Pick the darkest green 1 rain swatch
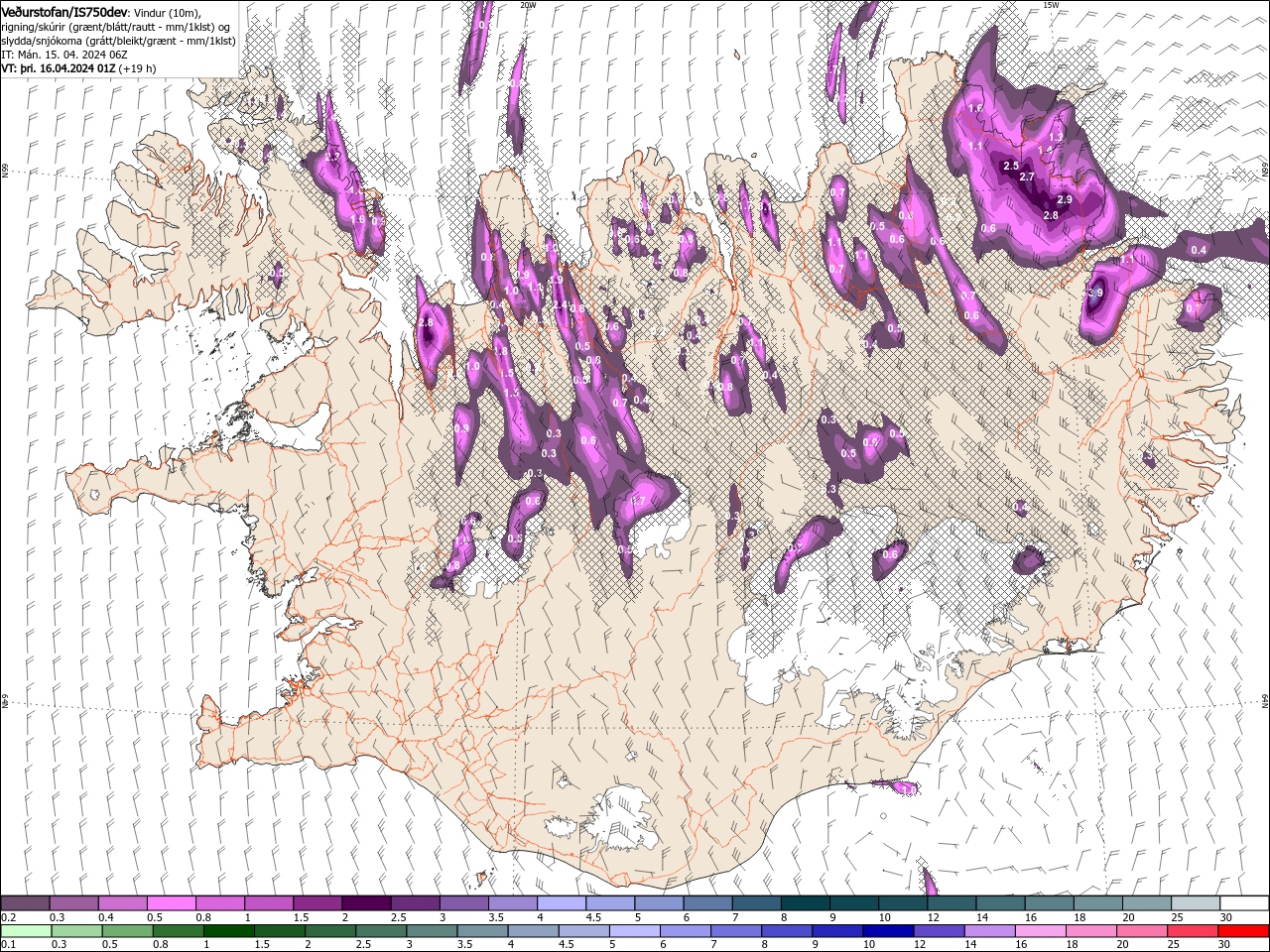 229,931
